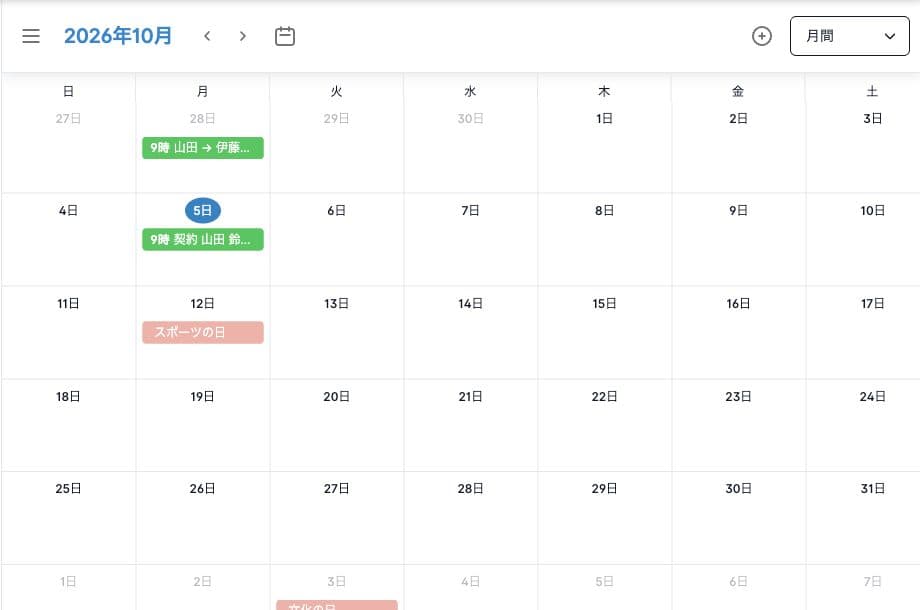This screenshot has width=920, height=610.
Task: Select date 23日
Action: pos(738,396)
